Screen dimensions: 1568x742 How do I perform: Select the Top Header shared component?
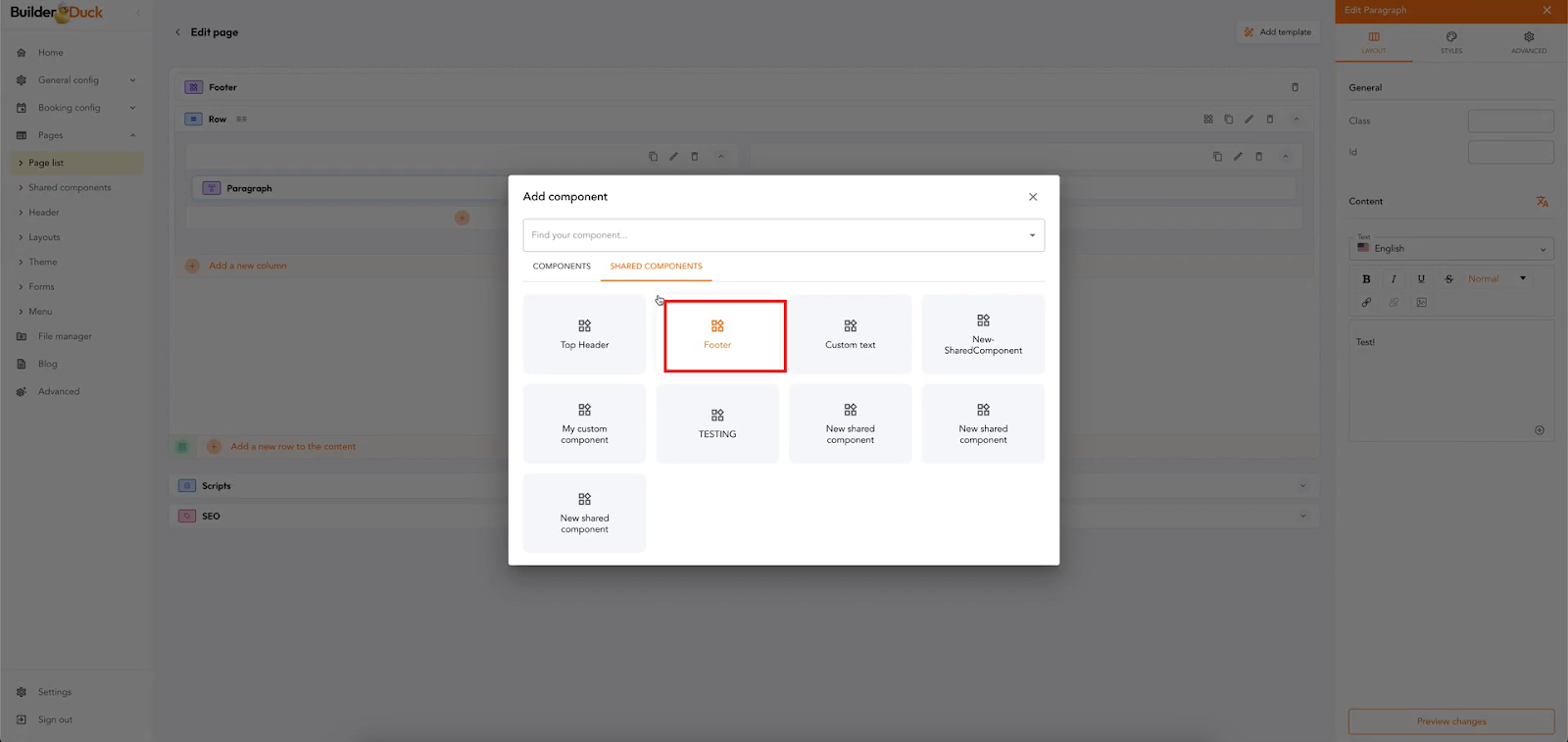pyautogui.click(x=584, y=334)
